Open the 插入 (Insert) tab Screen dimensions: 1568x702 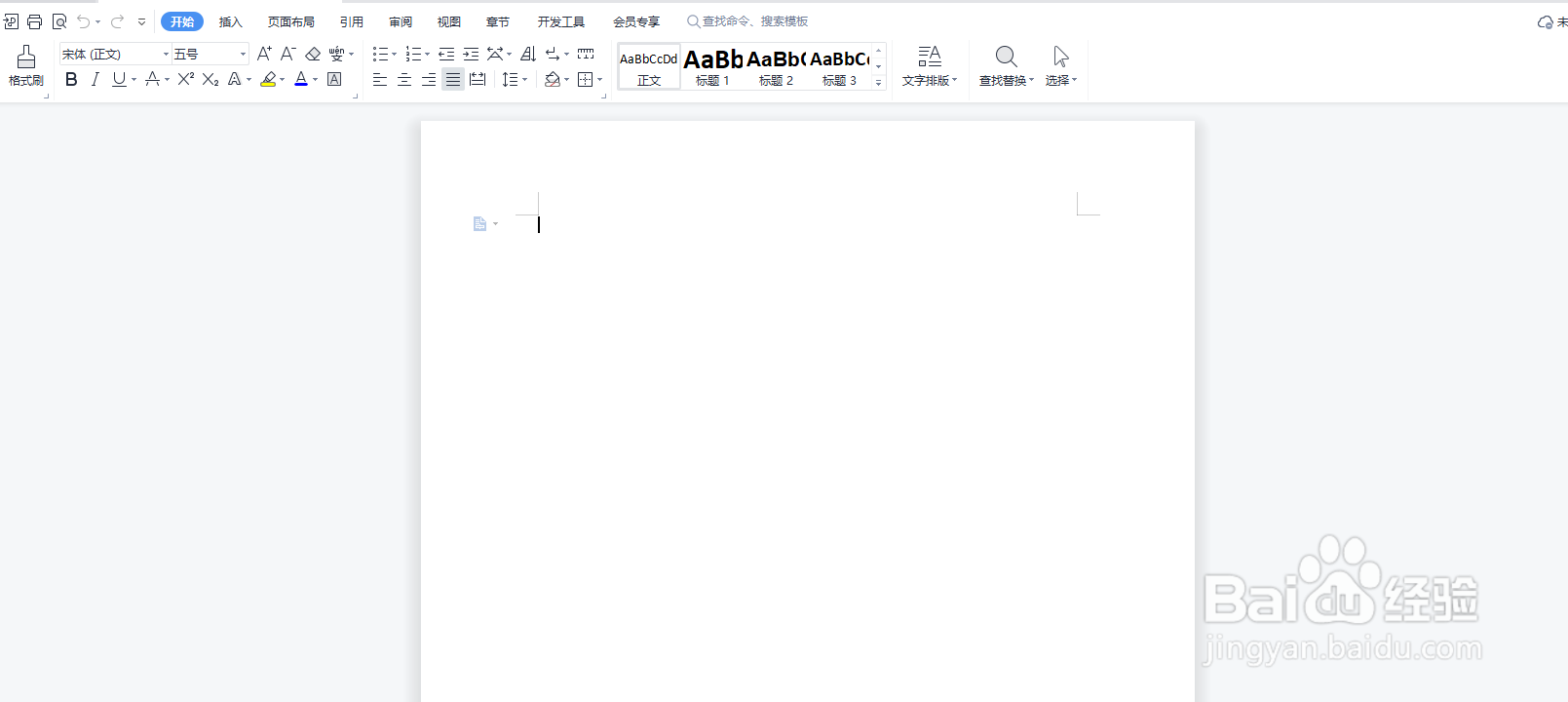tap(231, 21)
